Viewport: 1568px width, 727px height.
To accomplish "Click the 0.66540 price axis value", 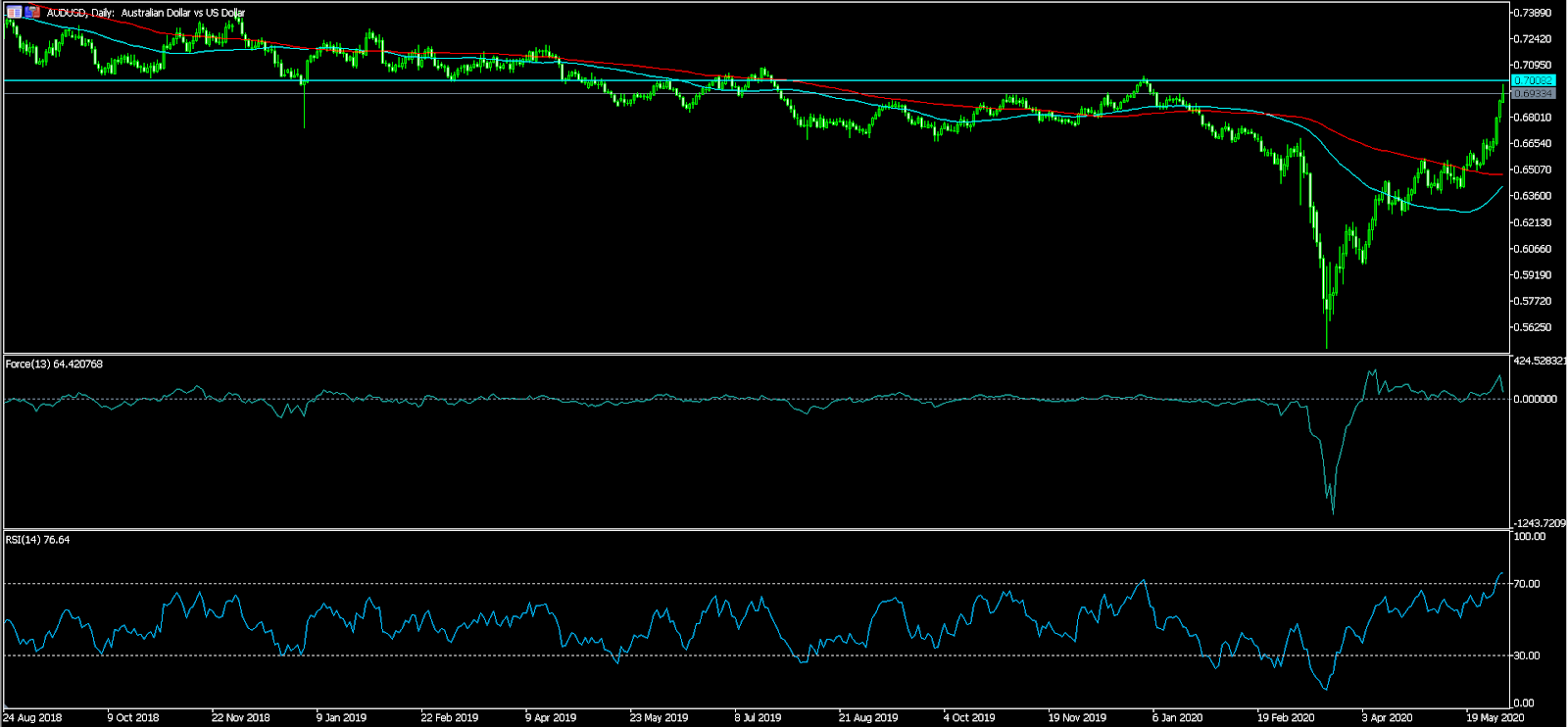I will coord(1533,144).
